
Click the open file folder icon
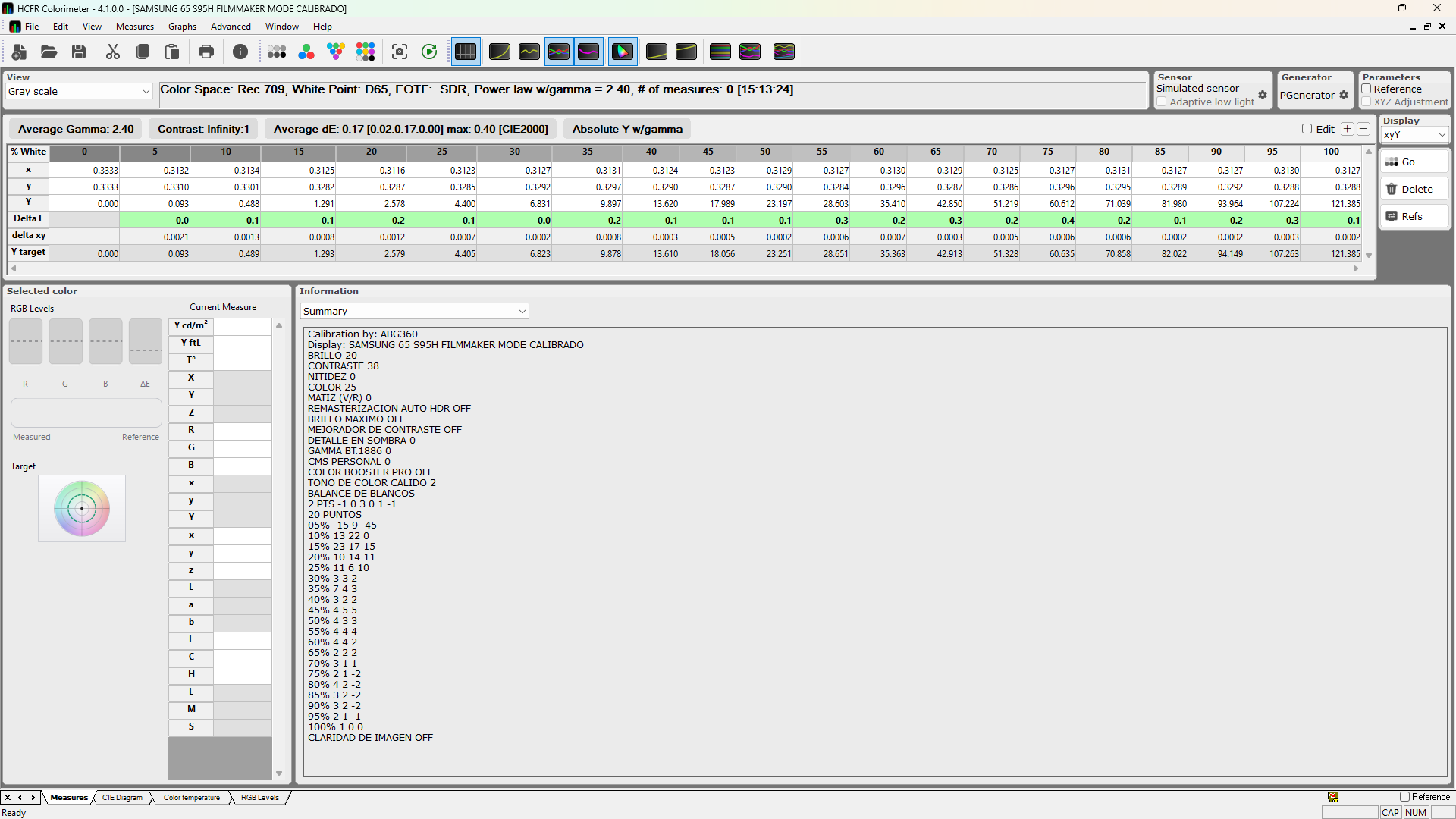[x=49, y=52]
